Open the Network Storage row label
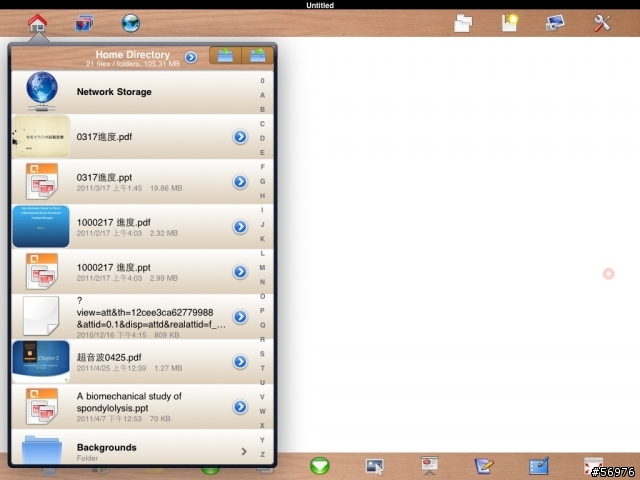Image resolution: width=640 pixels, height=480 pixels. pos(114,92)
